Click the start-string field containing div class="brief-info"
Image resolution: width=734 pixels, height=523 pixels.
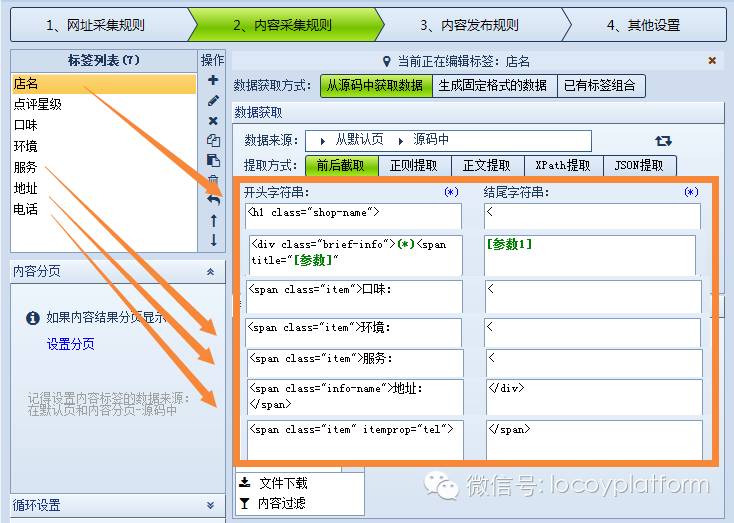(x=355, y=255)
